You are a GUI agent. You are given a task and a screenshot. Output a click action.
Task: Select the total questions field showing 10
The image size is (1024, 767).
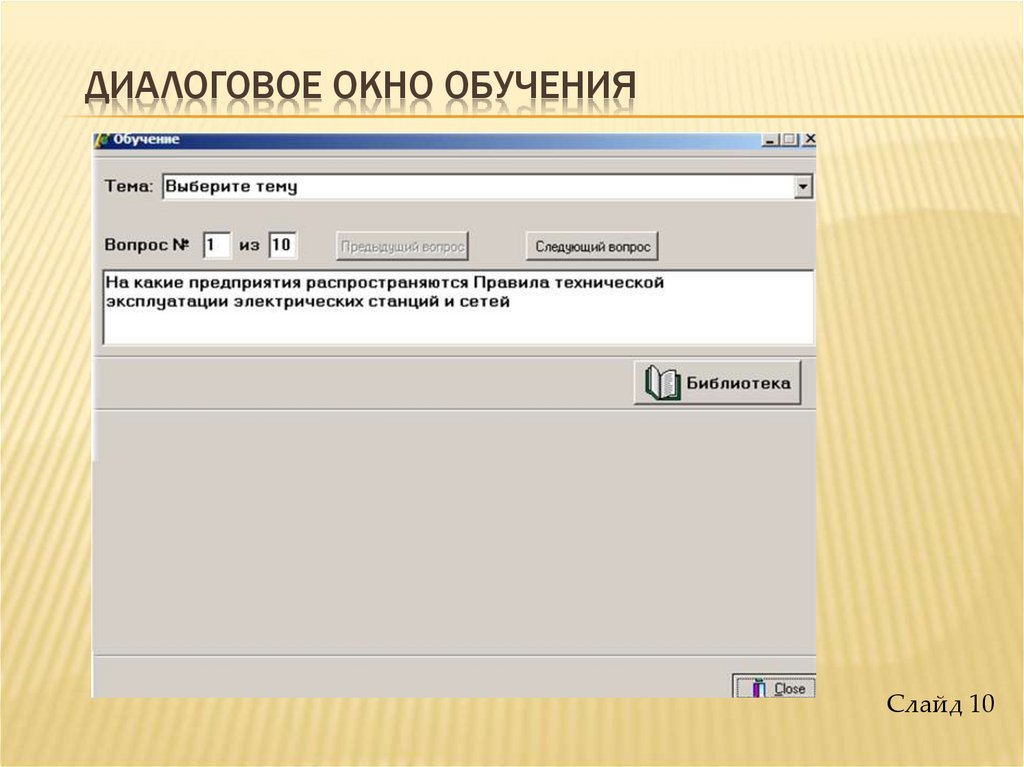[282, 245]
